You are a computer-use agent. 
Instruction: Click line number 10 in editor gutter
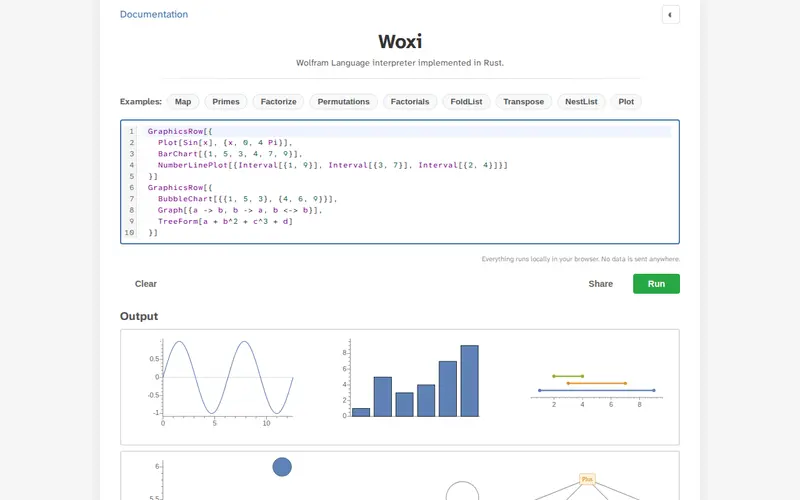130,232
